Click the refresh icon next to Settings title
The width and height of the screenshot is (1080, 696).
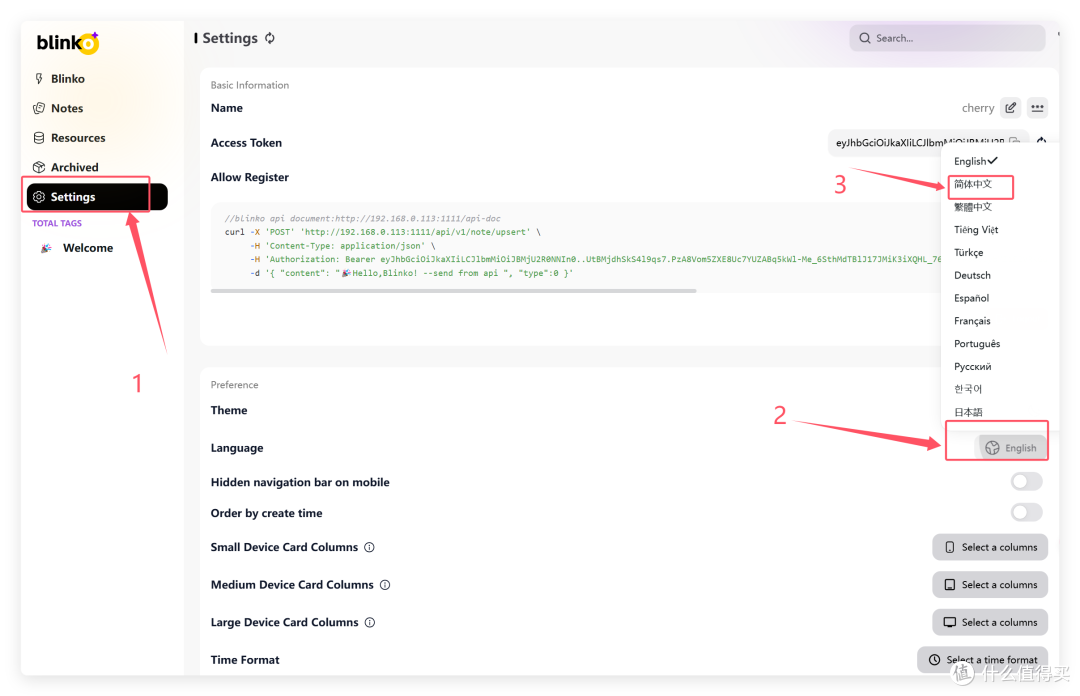[x=270, y=38]
